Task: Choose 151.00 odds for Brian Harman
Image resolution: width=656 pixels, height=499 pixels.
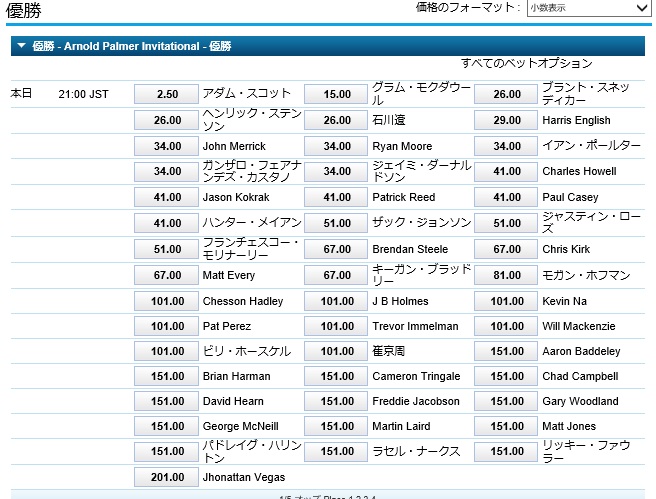Action: (167, 376)
